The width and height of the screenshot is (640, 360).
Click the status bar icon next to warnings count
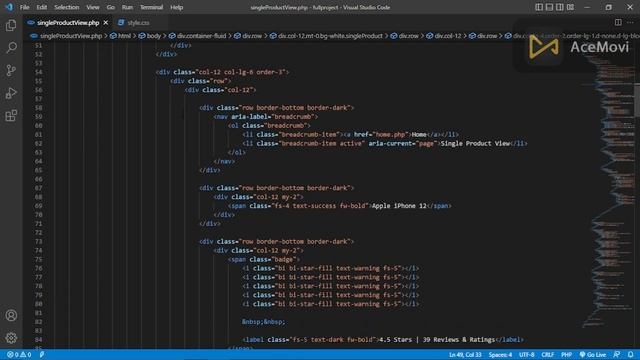click(42, 354)
